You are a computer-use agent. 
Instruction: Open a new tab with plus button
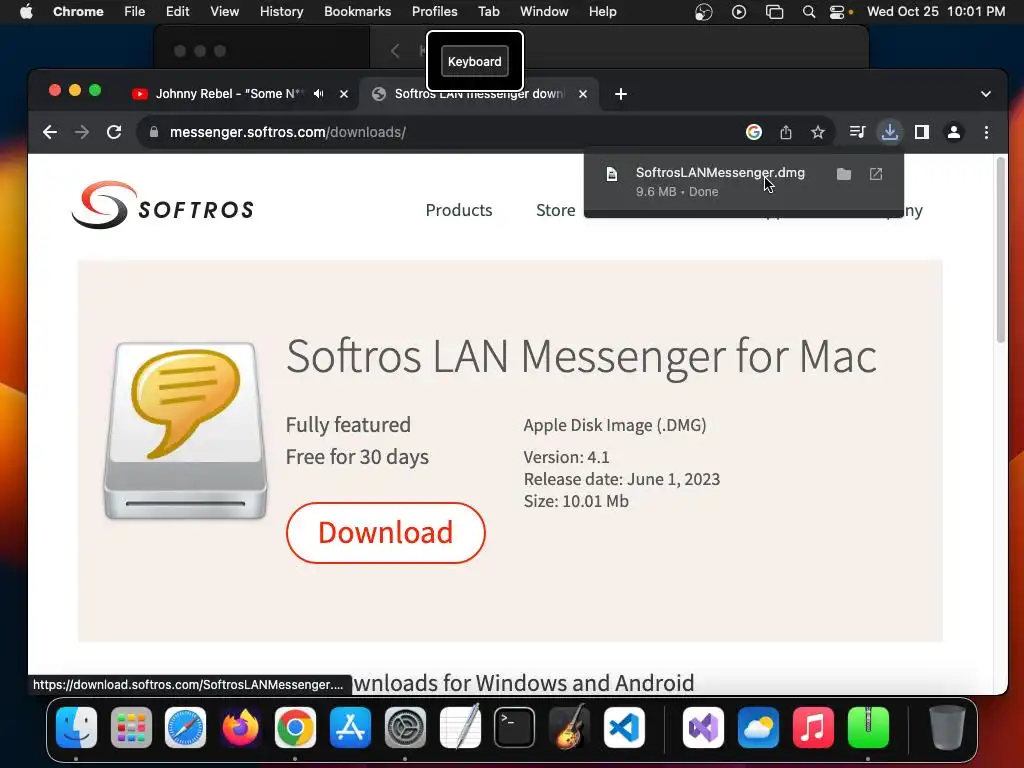pyautogui.click(x=620, y=95)
